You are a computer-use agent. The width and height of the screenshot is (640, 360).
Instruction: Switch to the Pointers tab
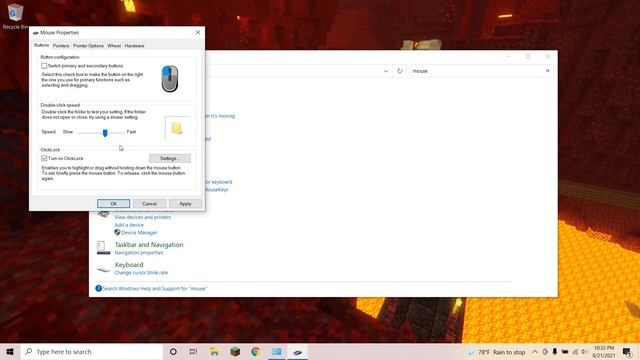(x=61, y=46)
